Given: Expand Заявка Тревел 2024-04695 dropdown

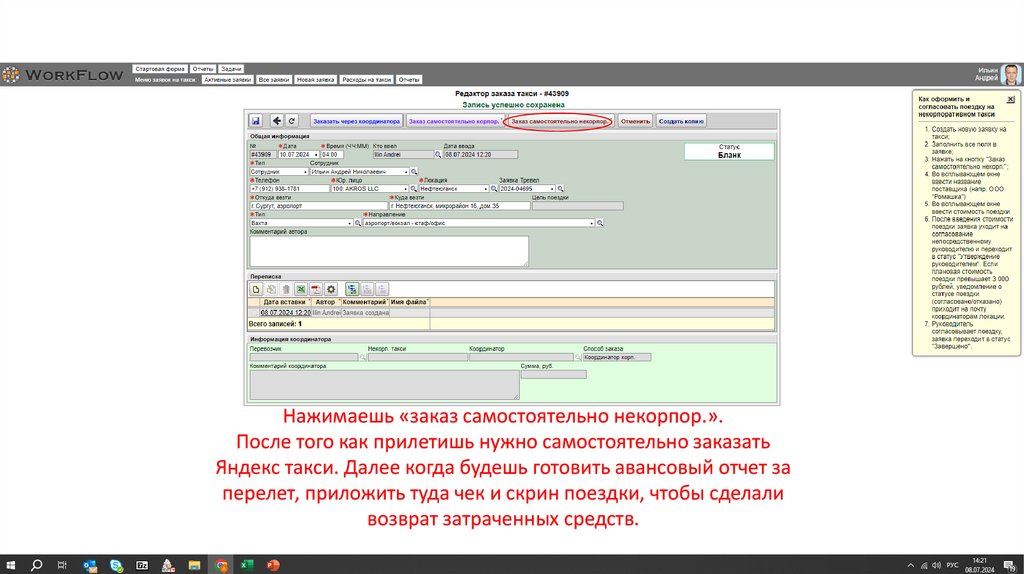Looking at the screenshot, I should click(552, 189).
